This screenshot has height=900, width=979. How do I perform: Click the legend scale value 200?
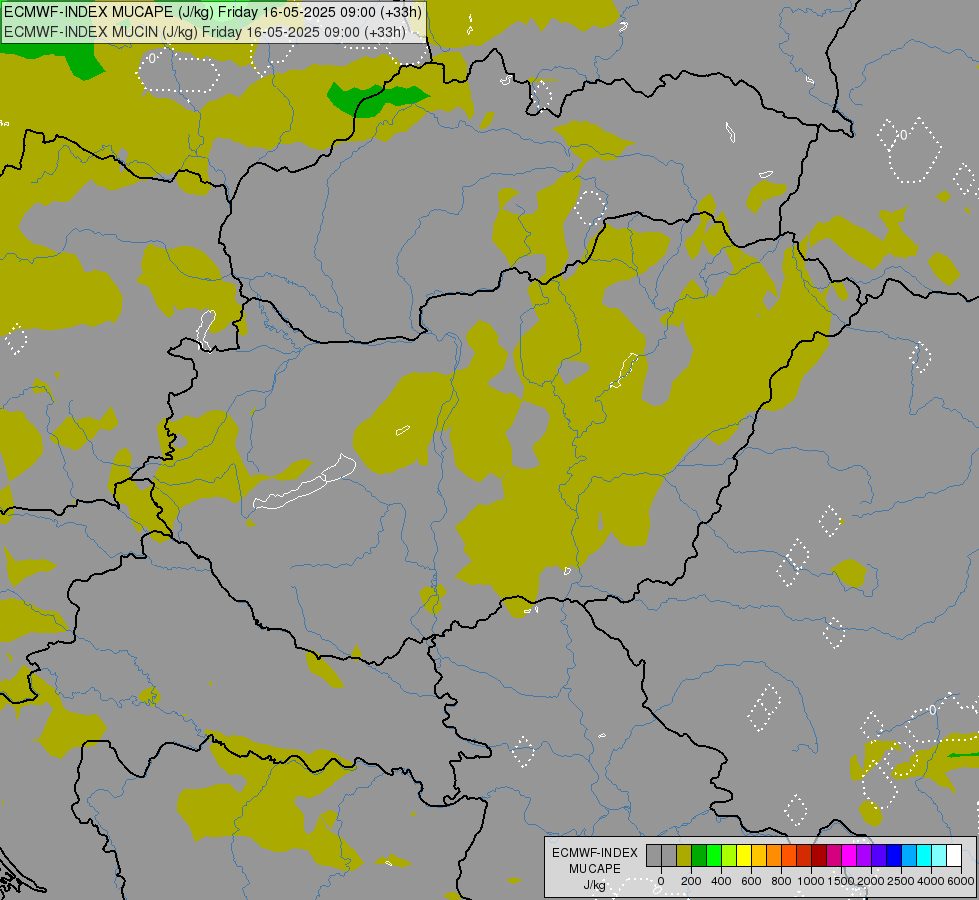pyautogui.click(x=691, y=881)
